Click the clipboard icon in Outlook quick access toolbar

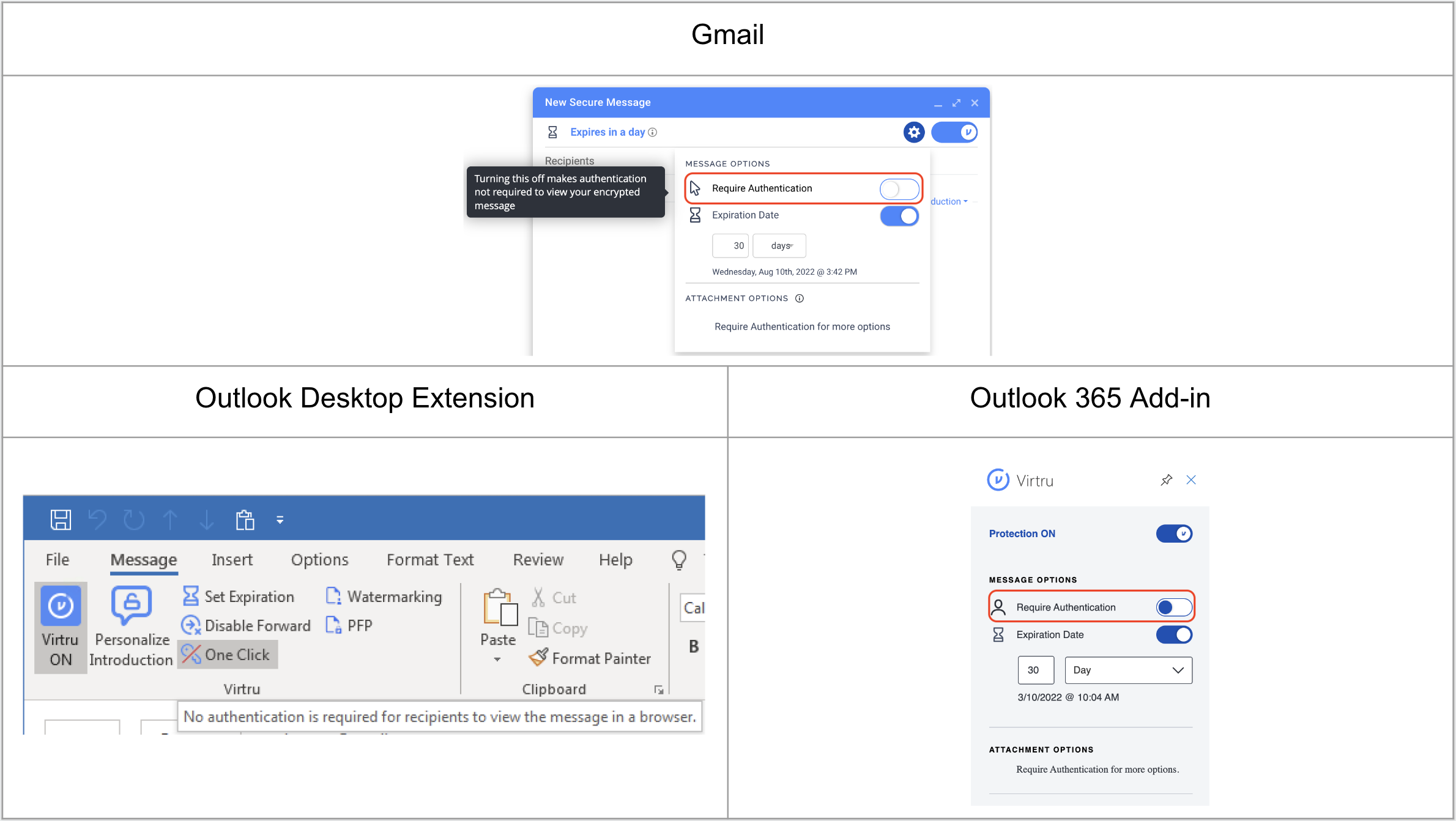click(245, 520)
